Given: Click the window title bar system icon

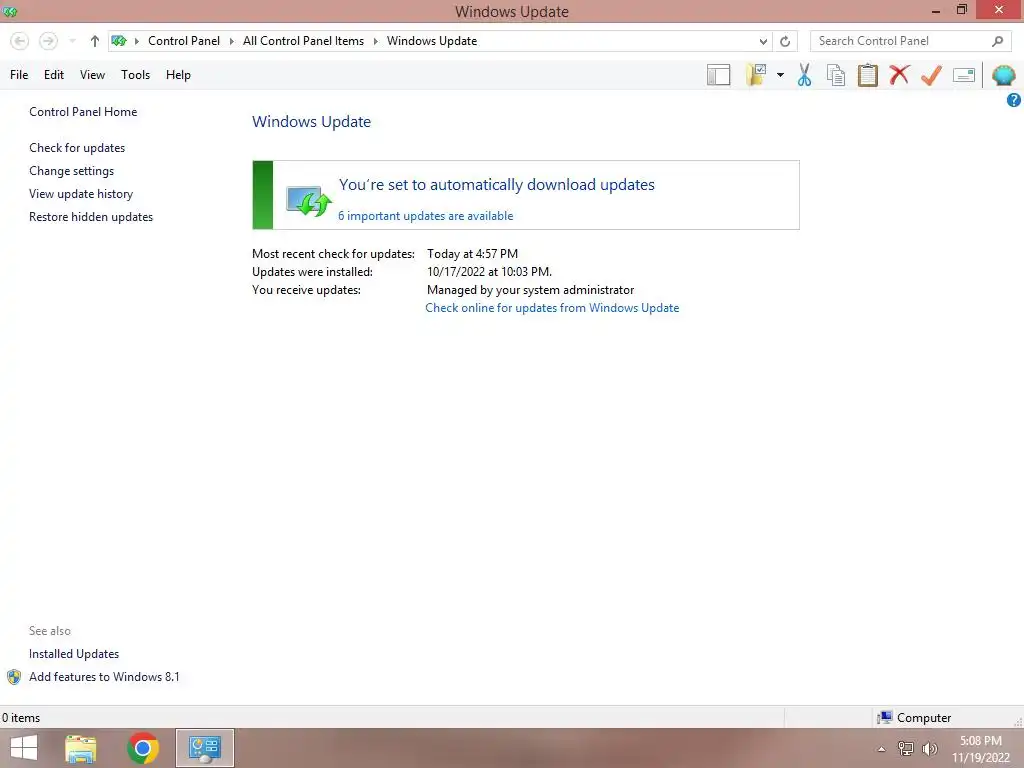Looking at the screenshot, I should pos(10,11).
